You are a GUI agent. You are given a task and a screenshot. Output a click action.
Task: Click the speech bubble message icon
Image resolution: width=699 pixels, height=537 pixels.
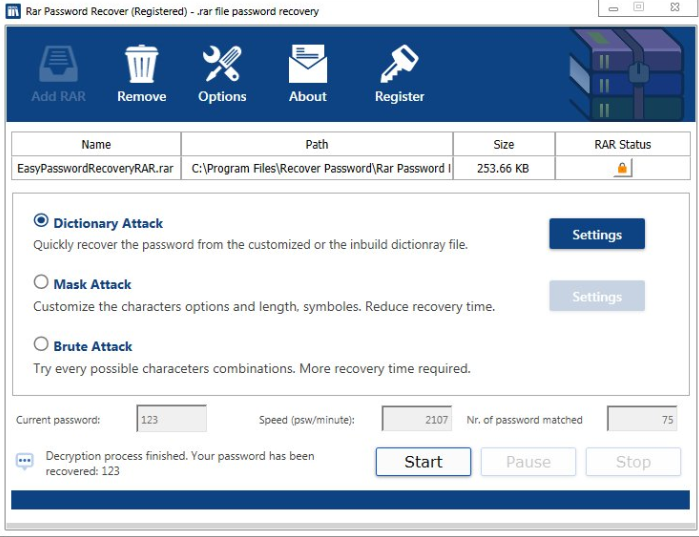(25, 461)
